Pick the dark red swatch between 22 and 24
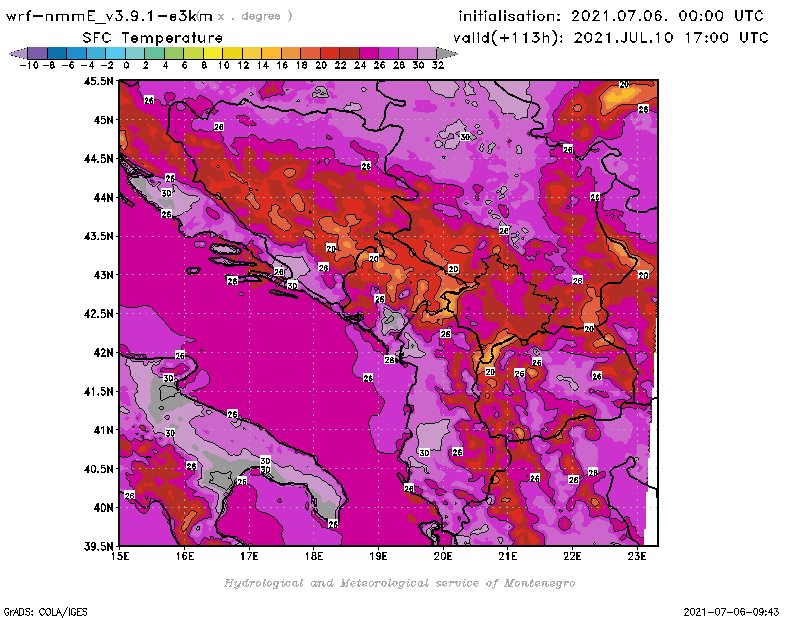Viewport: 800px width, 618px height. [349, 53]
